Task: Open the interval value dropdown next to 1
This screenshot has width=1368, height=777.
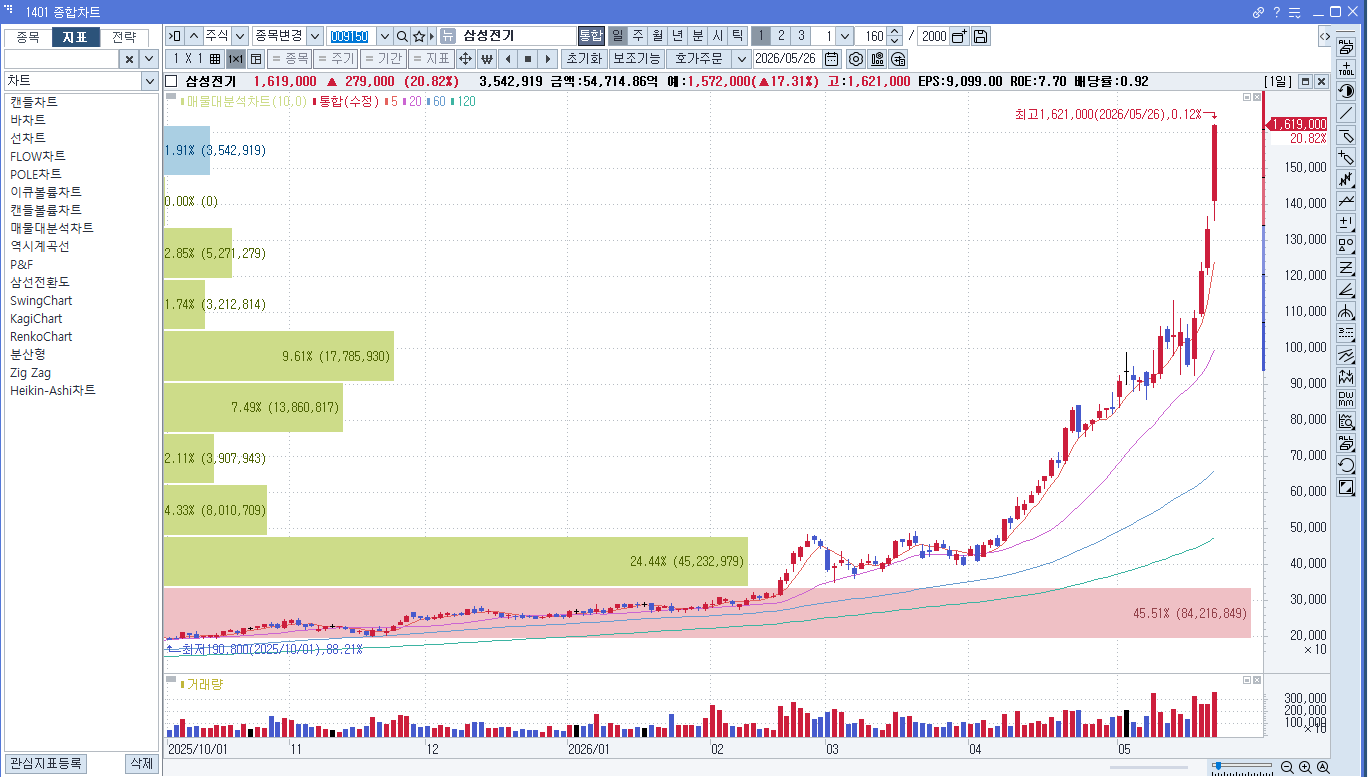Action: 845,36
